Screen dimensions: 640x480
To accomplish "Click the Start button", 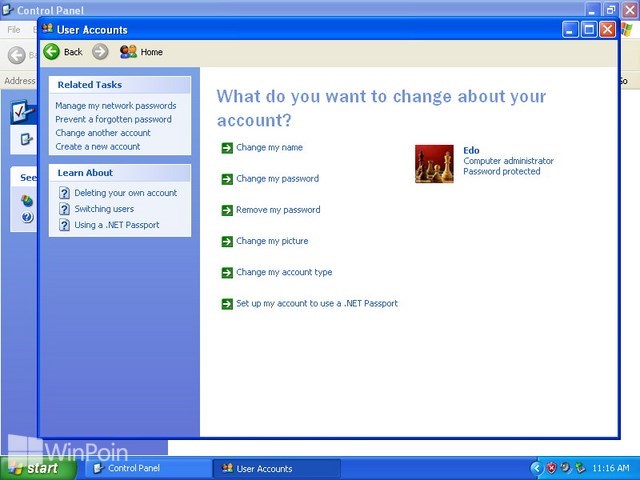I will point(38,468).
